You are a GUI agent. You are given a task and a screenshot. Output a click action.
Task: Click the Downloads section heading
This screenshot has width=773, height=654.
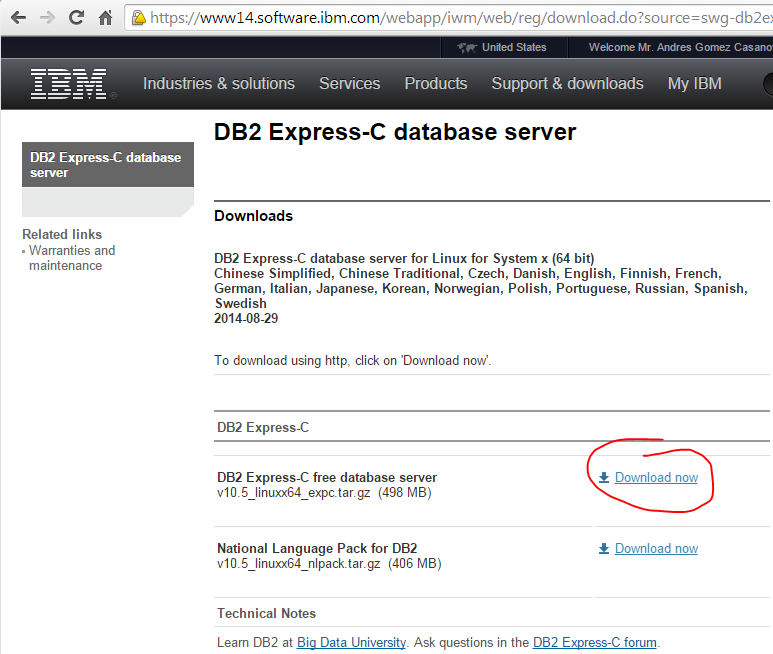pos(253,216)
